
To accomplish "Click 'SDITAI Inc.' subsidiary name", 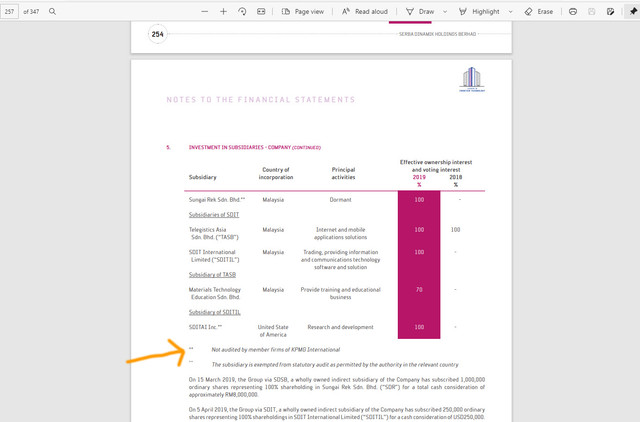I will pos(205,327).
